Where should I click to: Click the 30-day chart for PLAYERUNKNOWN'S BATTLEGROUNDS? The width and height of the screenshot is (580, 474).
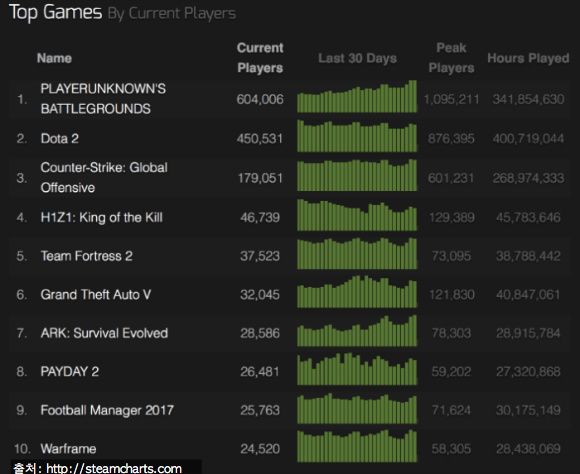[357, 96]
